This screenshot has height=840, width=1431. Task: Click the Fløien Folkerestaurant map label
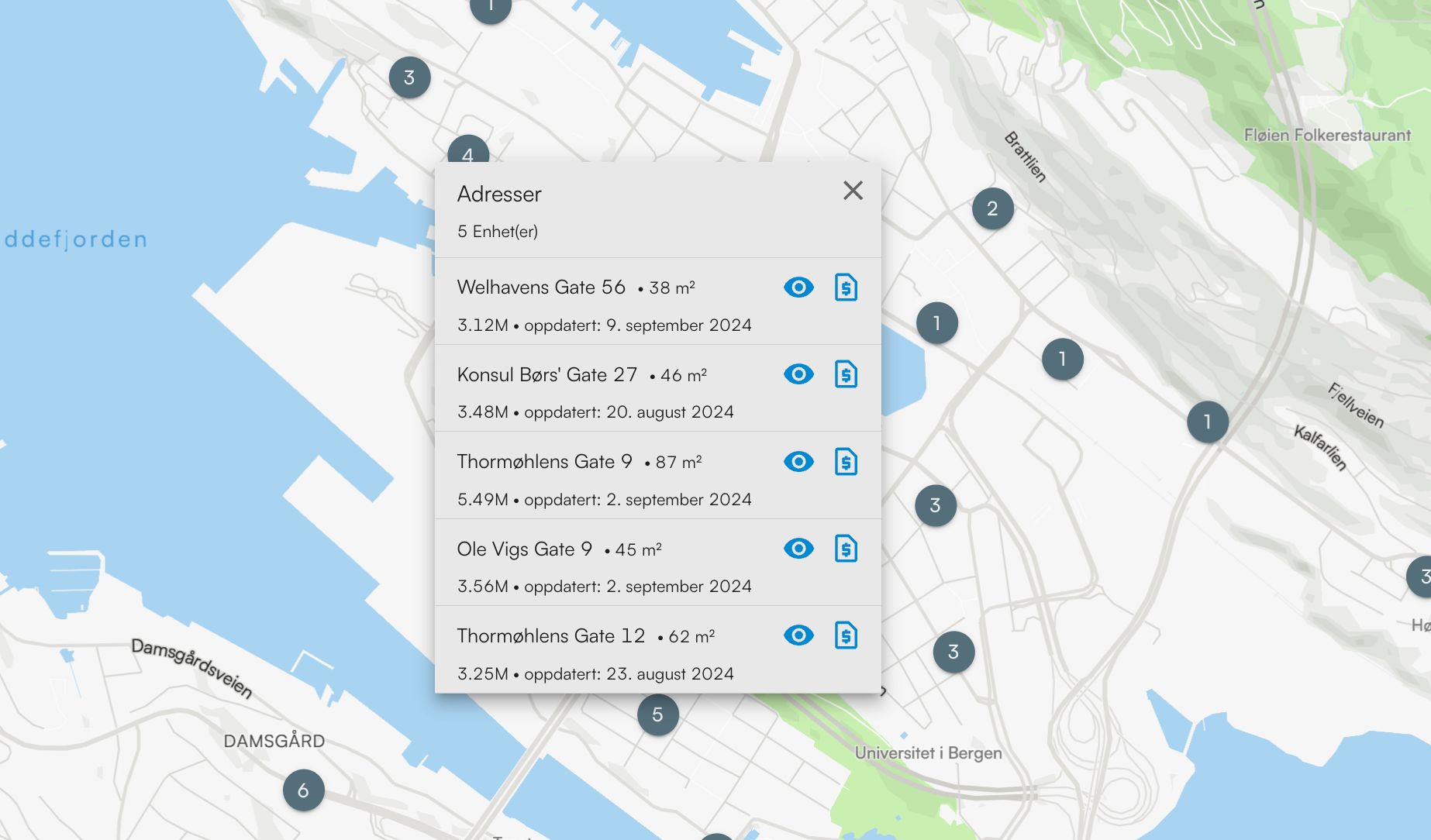[x=1326, y=136]
